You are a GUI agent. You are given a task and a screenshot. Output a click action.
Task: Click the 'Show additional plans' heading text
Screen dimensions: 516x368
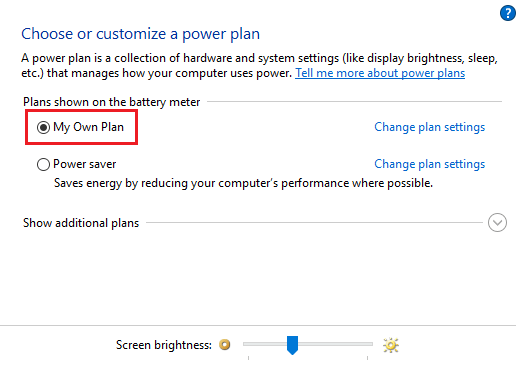[x=81, y=223]
